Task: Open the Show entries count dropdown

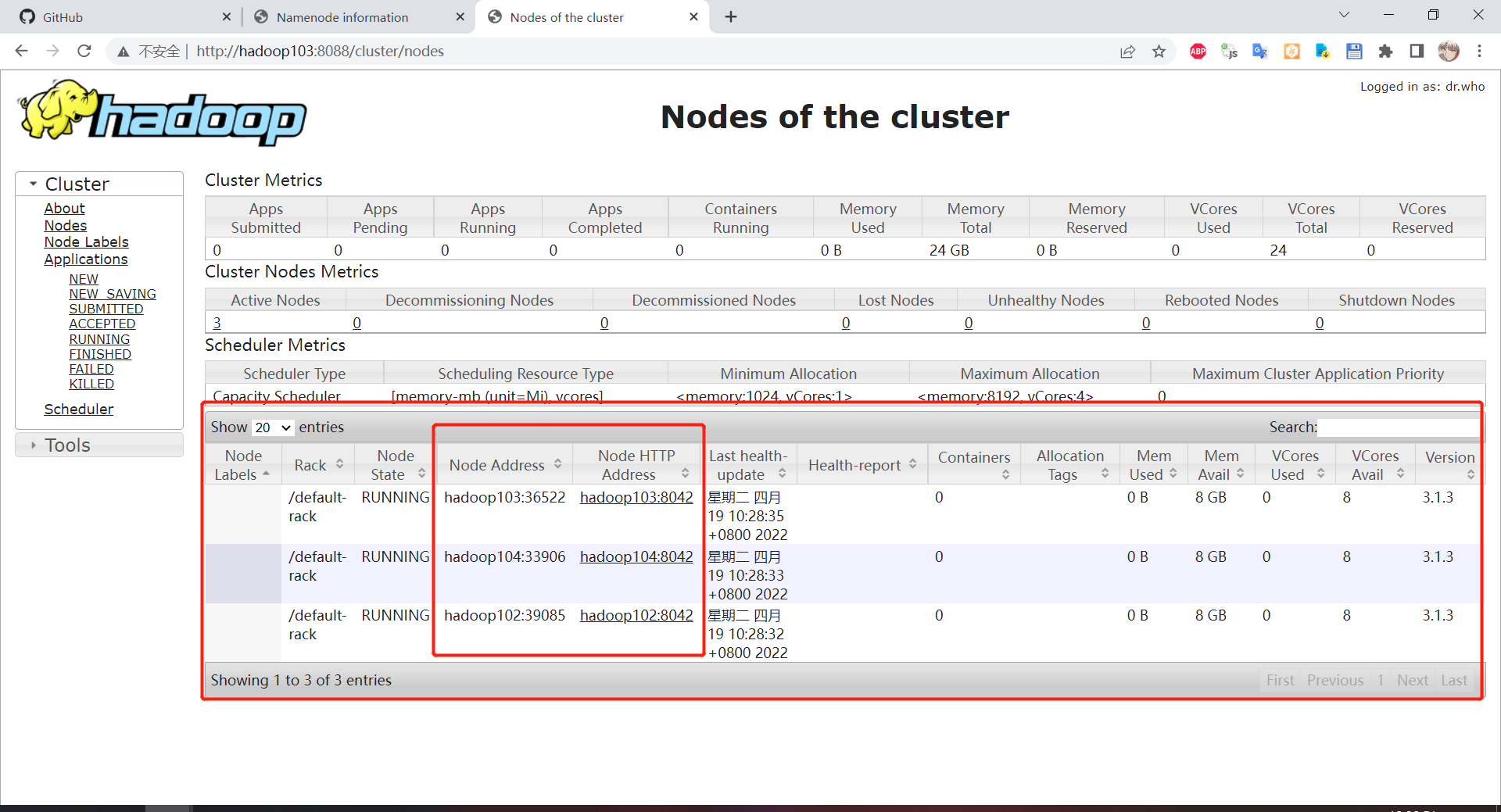Action: point(272,427)
